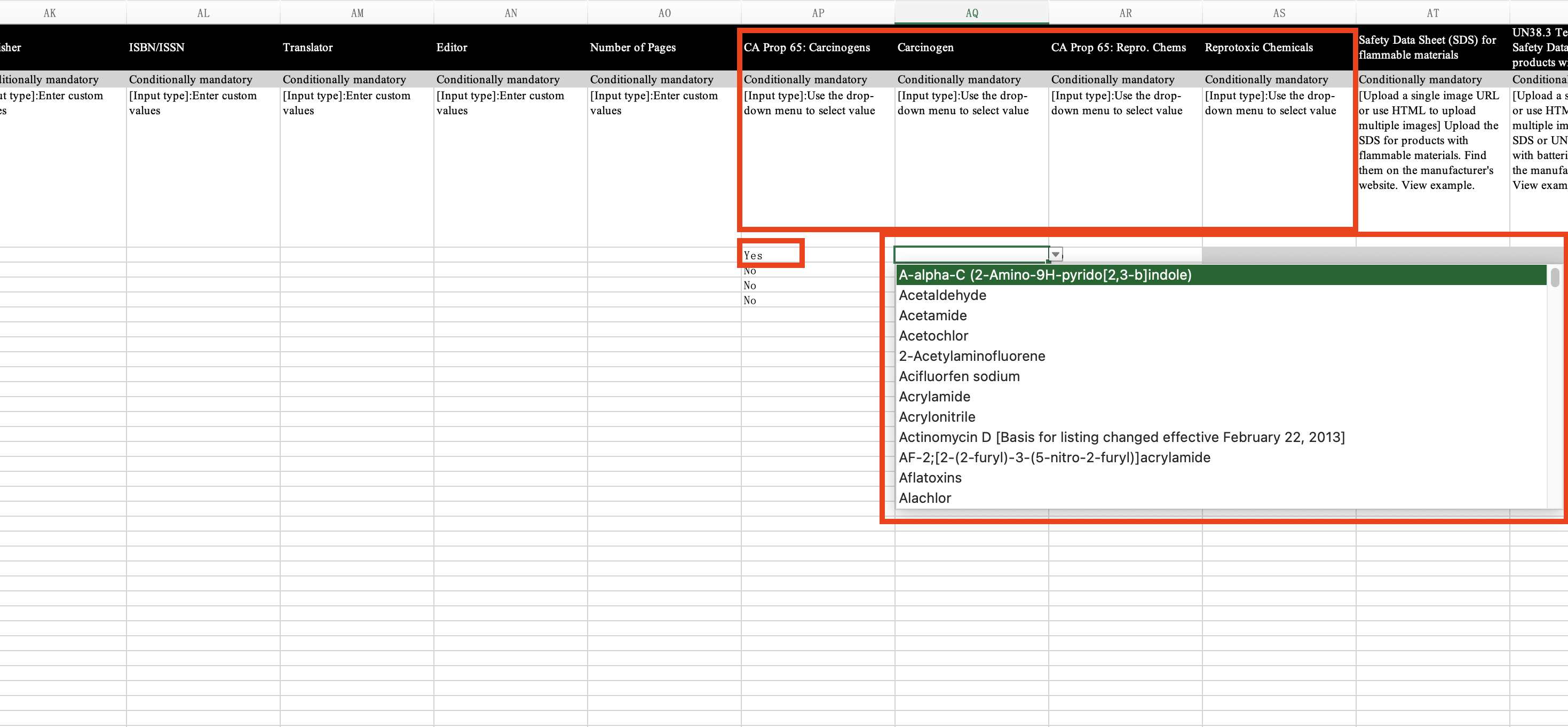Select the 2-Acetylaminofluorene option

pyautogui.click(x=971, y=356)
